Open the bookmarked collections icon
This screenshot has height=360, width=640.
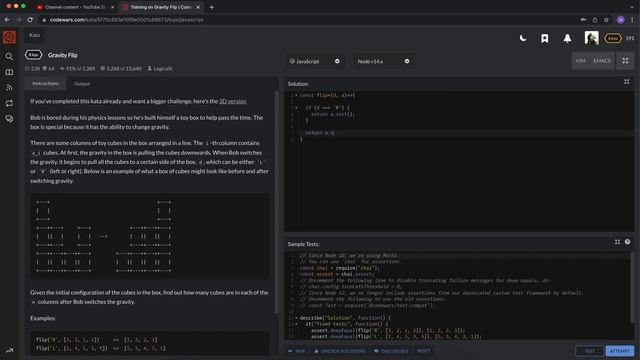tap(544, 38)
